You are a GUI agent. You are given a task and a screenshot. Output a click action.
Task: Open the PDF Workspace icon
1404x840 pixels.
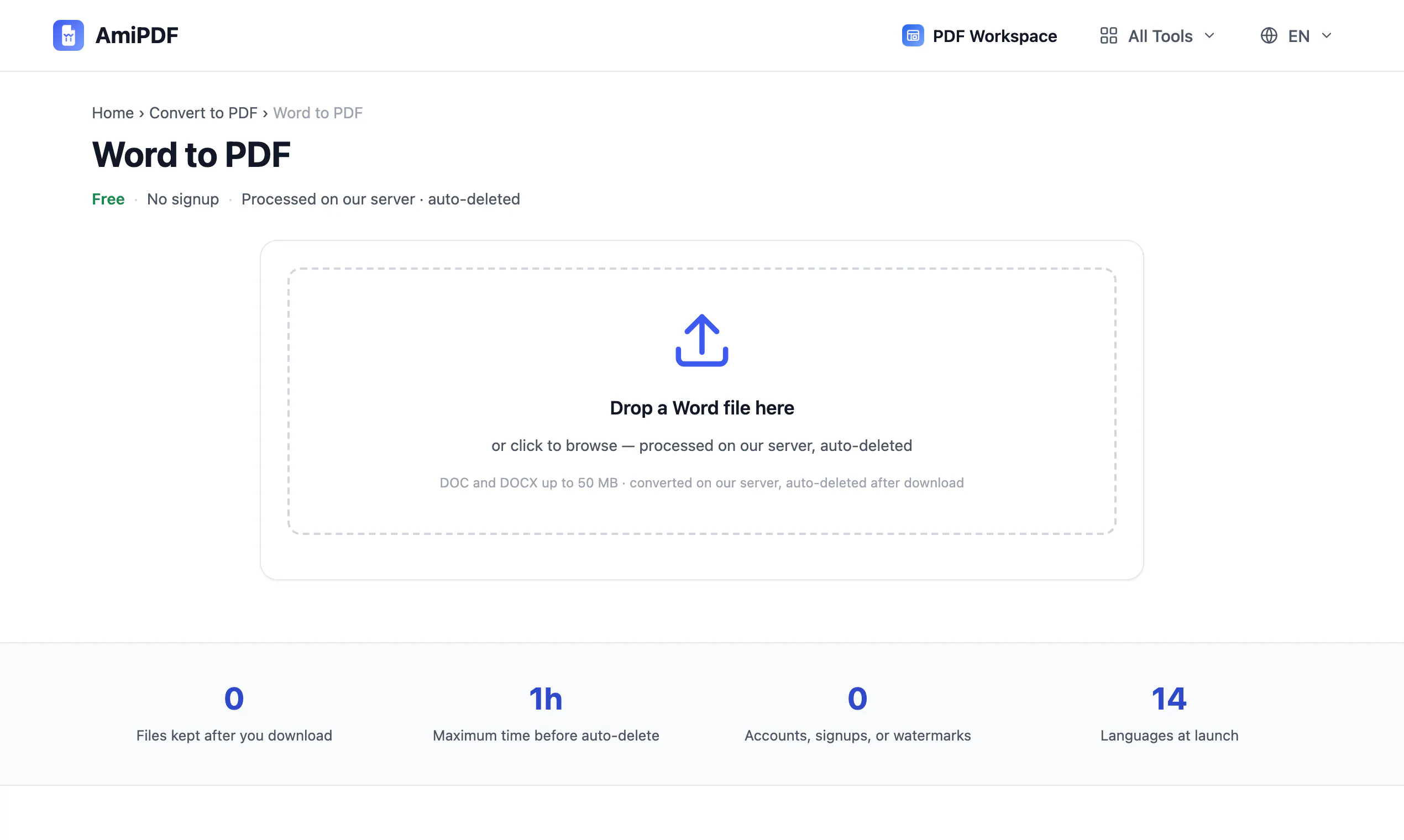click(913, 35)
